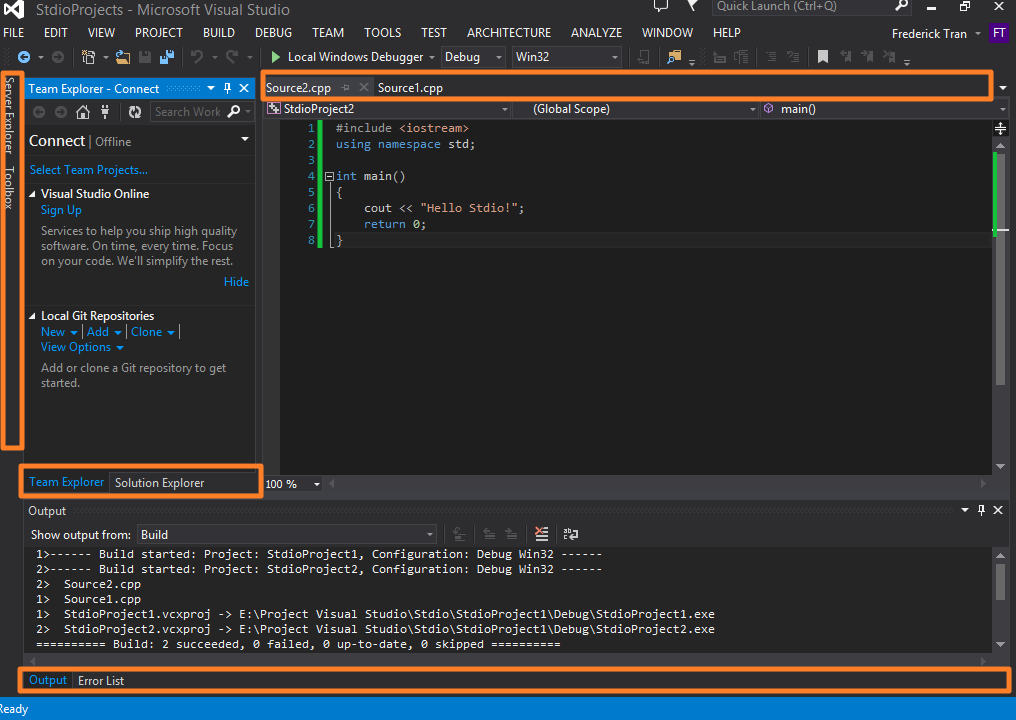Click the Quick Launch magnifier icon
1016x720 pixels.
901,6
